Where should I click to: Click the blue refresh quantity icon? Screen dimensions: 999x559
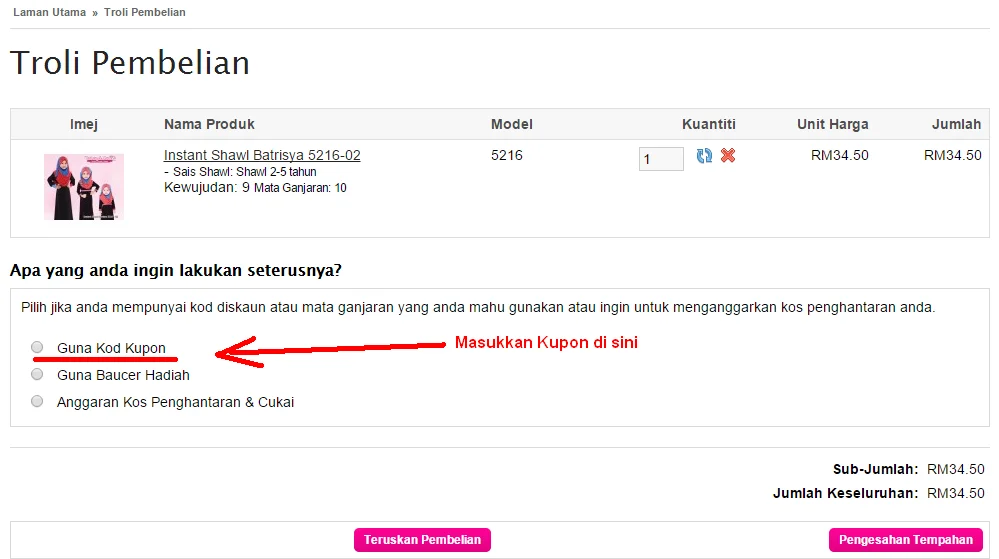704,156
